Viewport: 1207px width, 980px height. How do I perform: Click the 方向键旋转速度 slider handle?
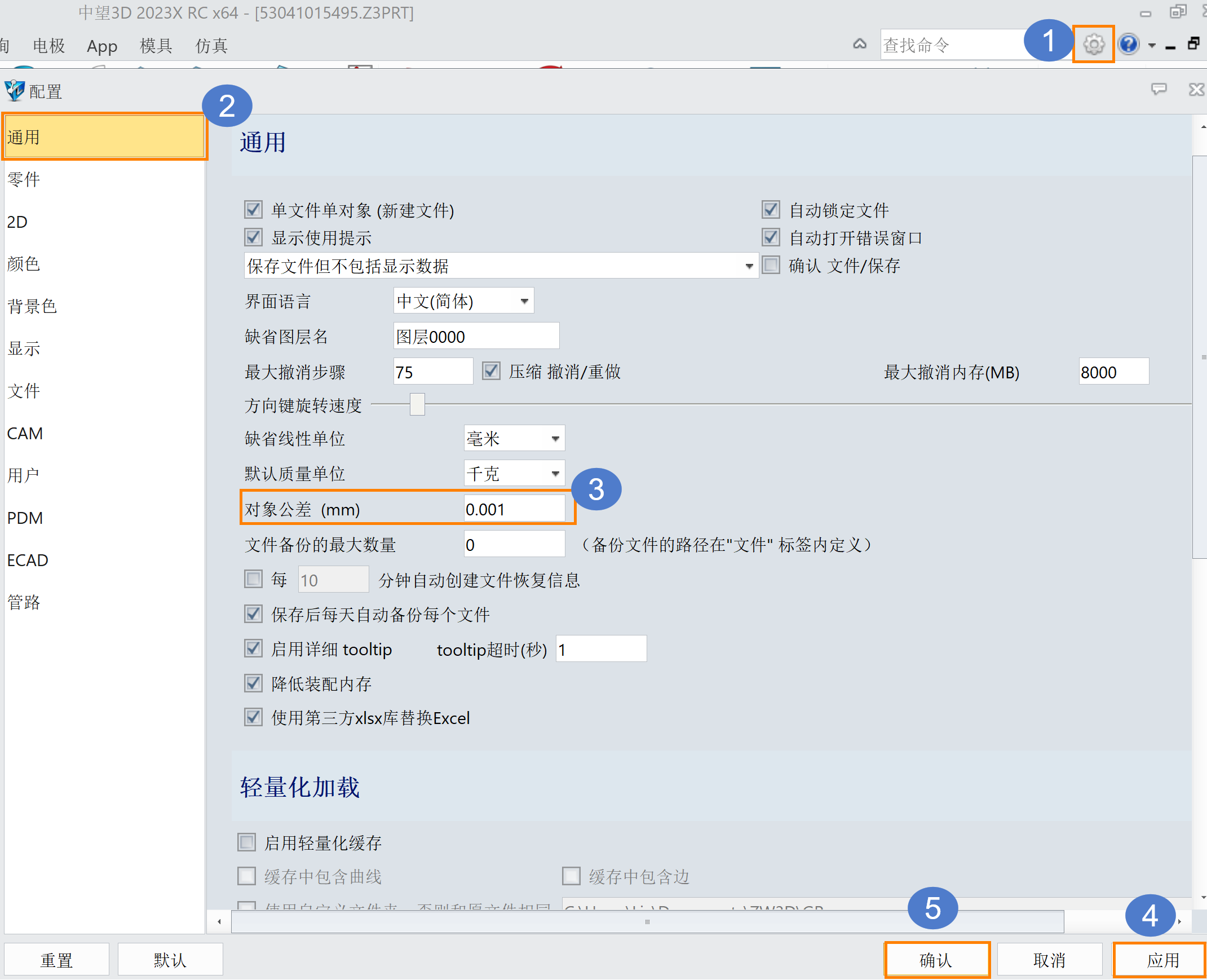(x=417, y=405)
